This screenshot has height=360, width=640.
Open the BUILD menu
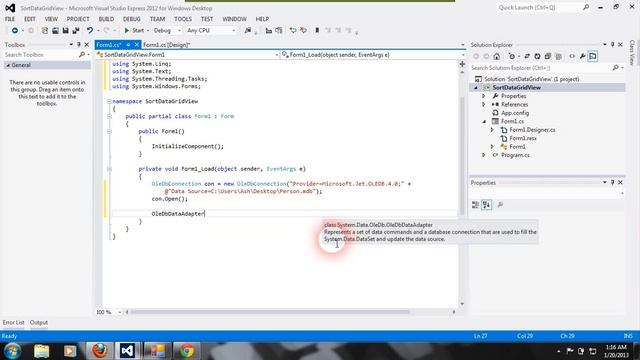(x=106, y=19)
